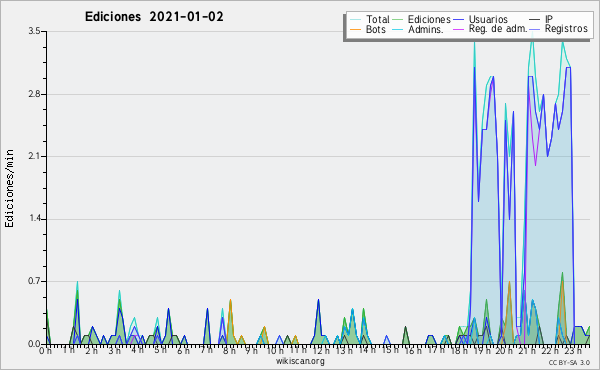Click the 0.0 y-axis value
Screen dimensions: 600x370
[34, 344]
